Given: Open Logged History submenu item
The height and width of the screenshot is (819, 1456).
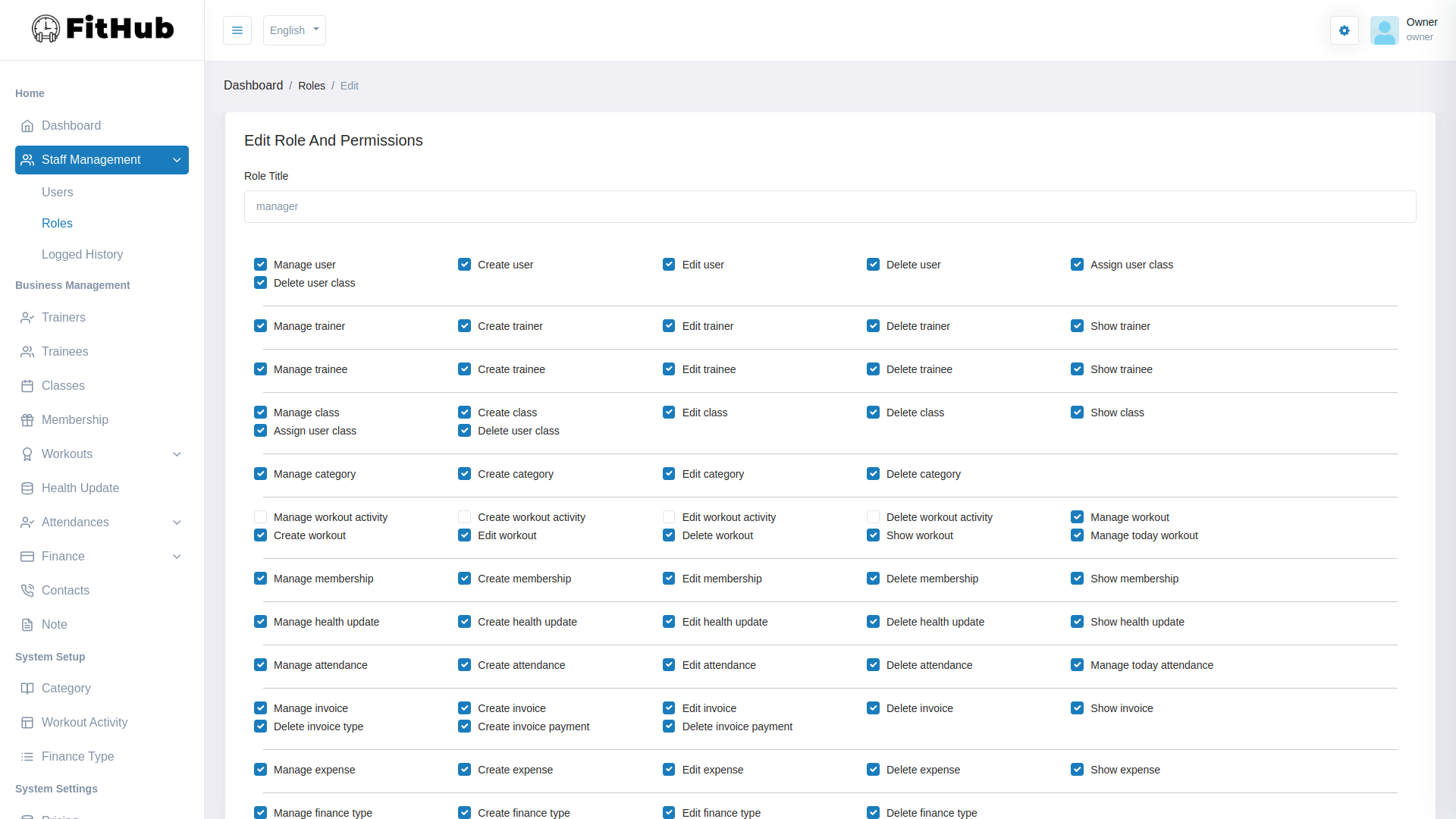Looking at the screenshot, I should pyautogui.click(x=82, y=255).
